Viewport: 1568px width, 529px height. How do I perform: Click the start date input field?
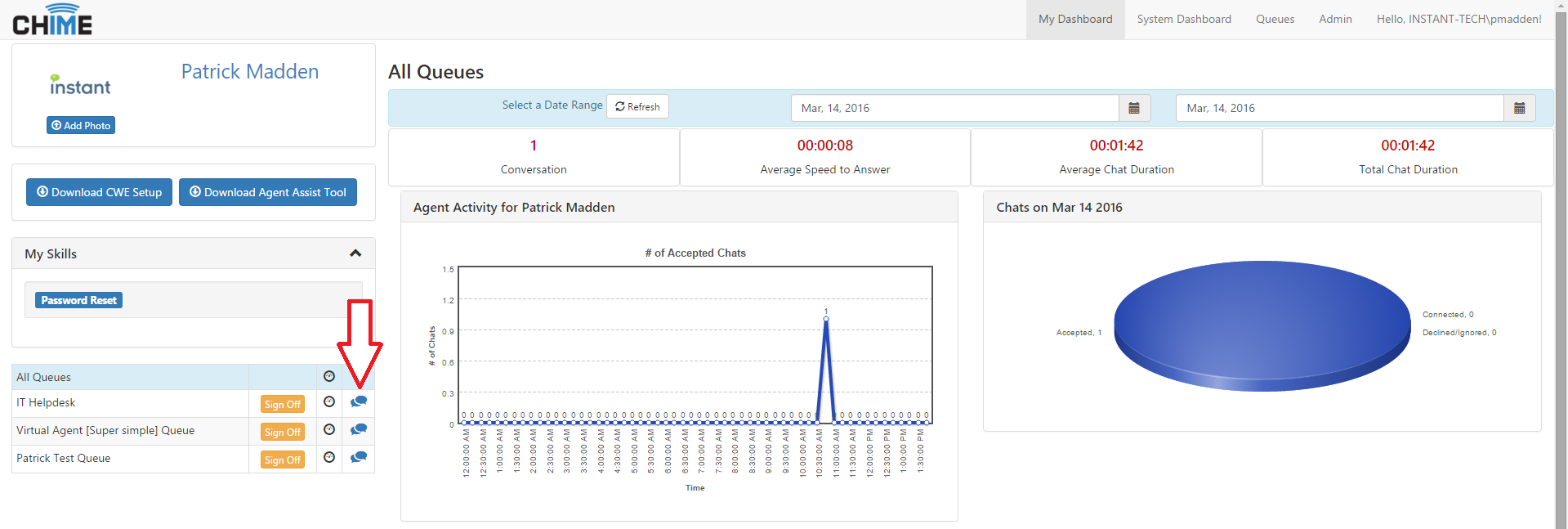click(954, 108)
